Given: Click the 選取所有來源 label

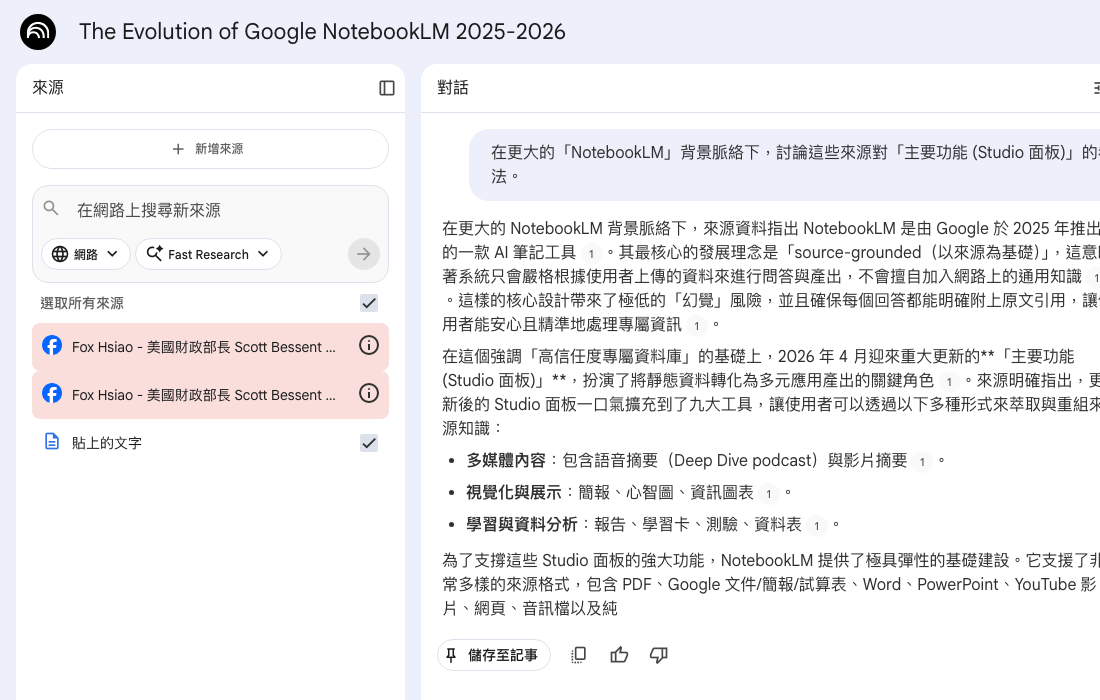Looking at the screenshot, I should pyautogui.click(x=81, y=303).
